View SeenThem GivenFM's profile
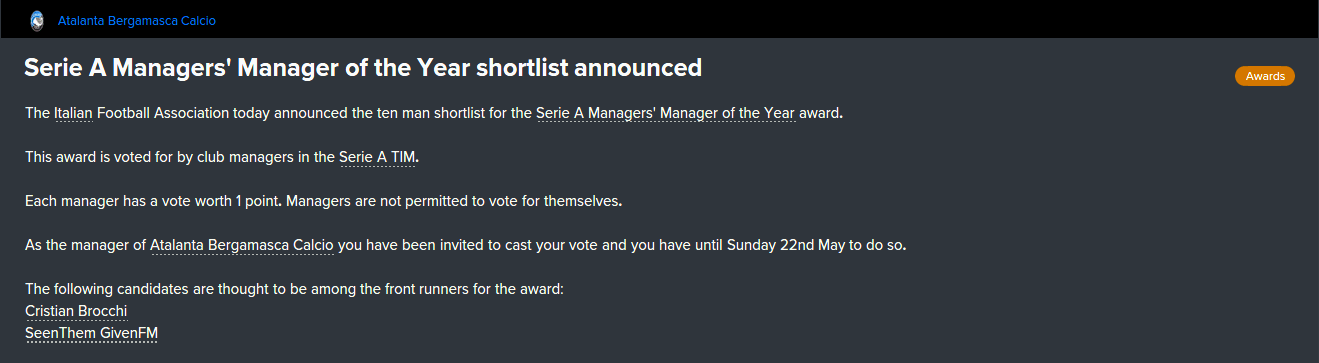 click(92, 333)
